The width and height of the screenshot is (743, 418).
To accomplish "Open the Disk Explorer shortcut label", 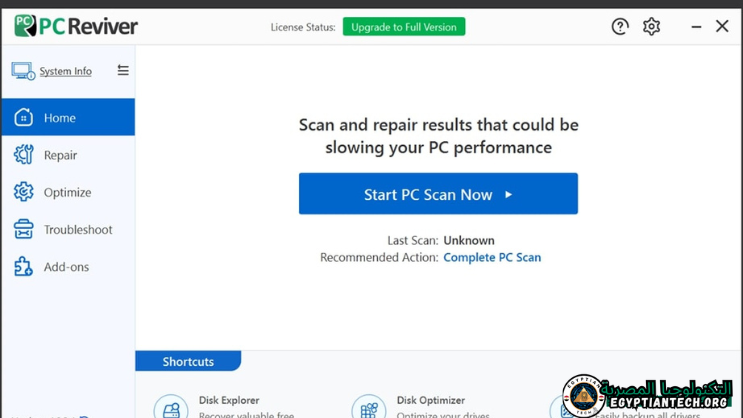I will 229,400.
